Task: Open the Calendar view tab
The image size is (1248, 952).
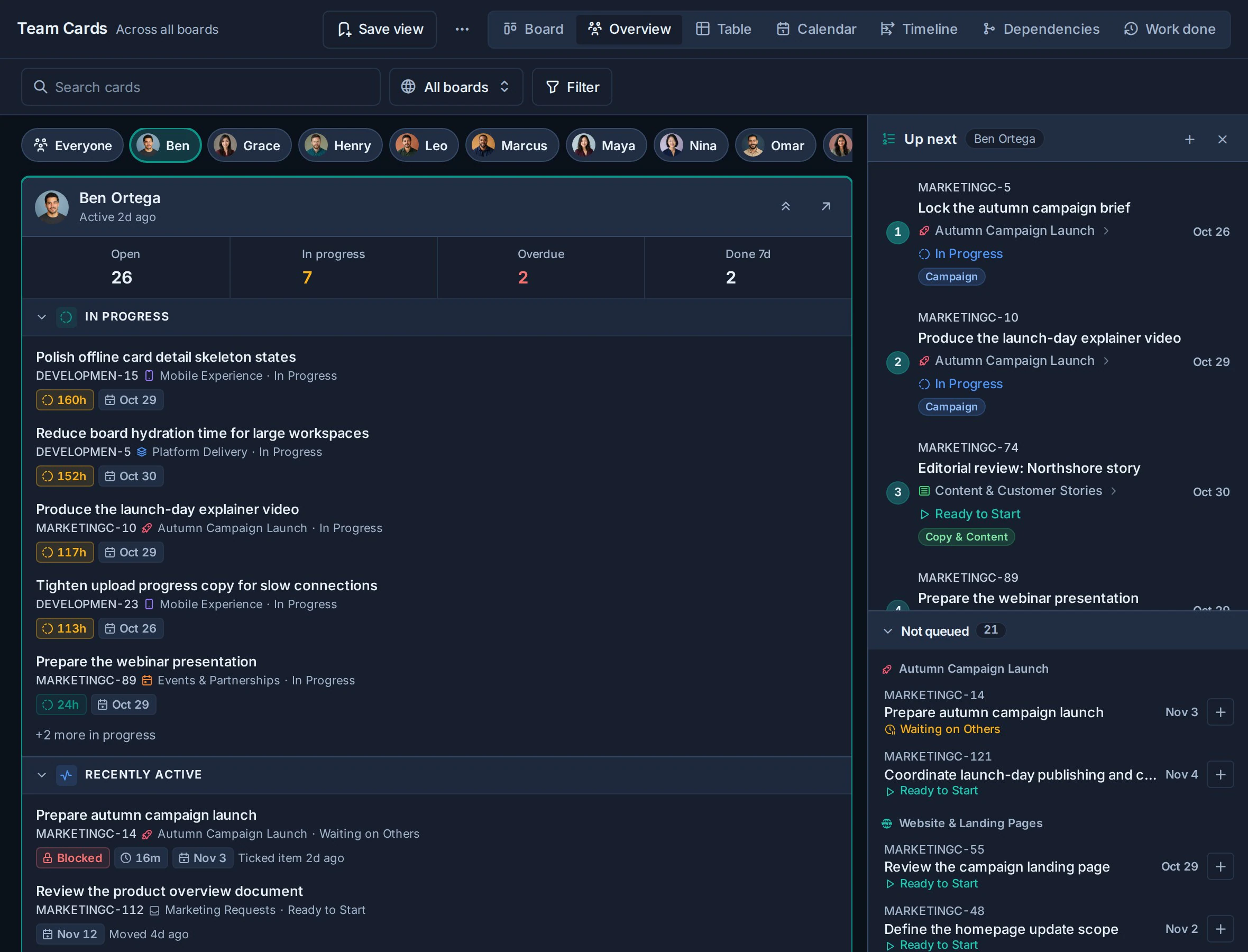Action: 816,29
